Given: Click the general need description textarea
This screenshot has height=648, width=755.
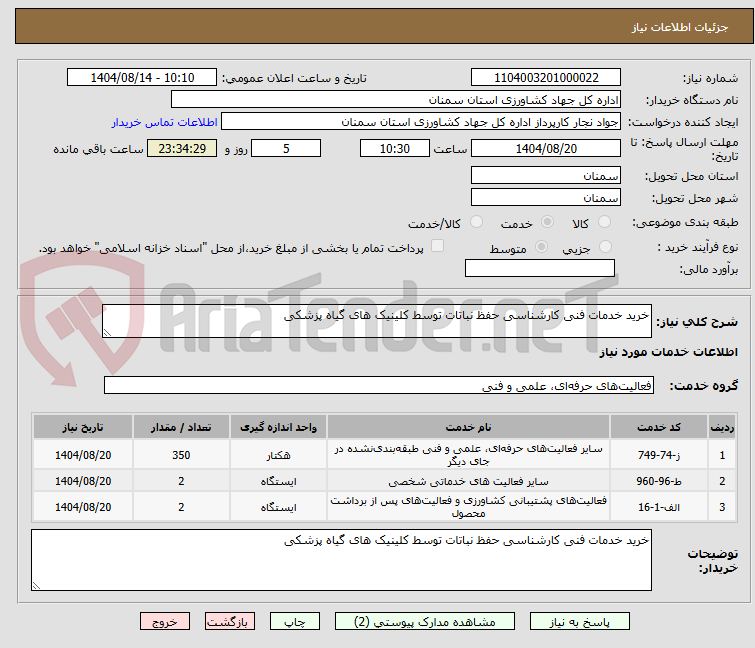Looking at the screenshot, I should pyautogui.click(x=377, y=321).
